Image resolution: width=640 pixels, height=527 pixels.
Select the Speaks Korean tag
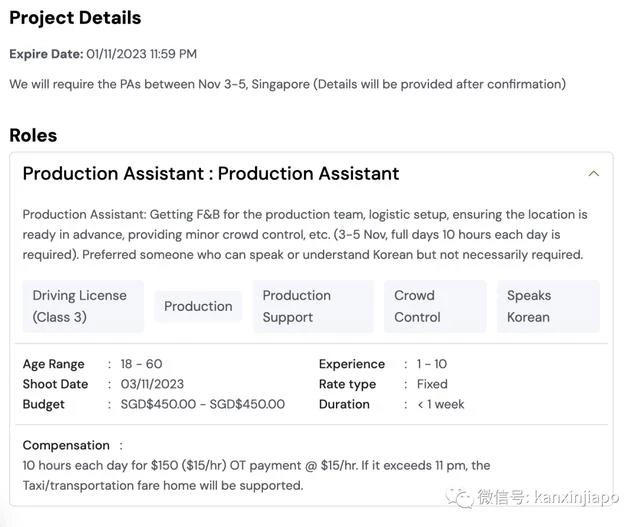(549, 306)
